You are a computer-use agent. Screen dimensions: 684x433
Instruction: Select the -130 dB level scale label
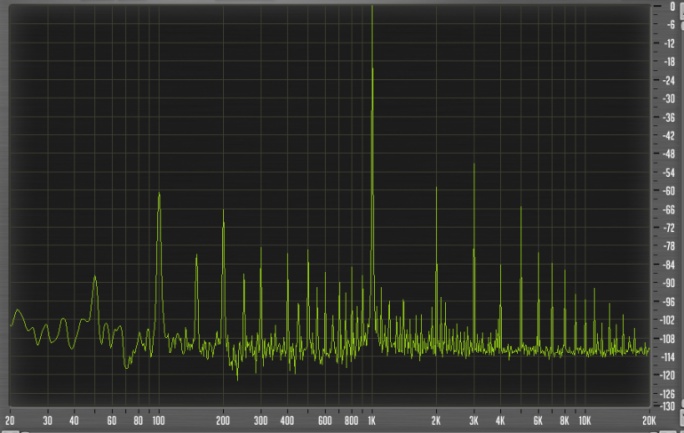(x=669, y=406)
